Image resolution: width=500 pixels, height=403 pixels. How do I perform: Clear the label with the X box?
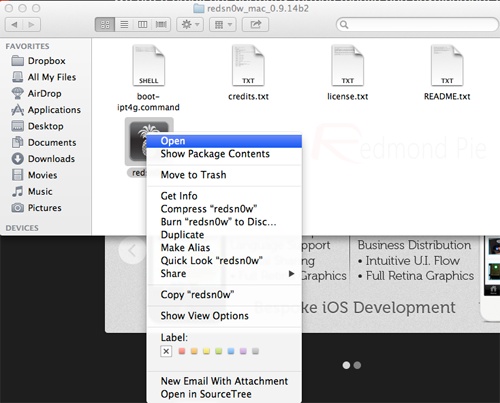166,351
